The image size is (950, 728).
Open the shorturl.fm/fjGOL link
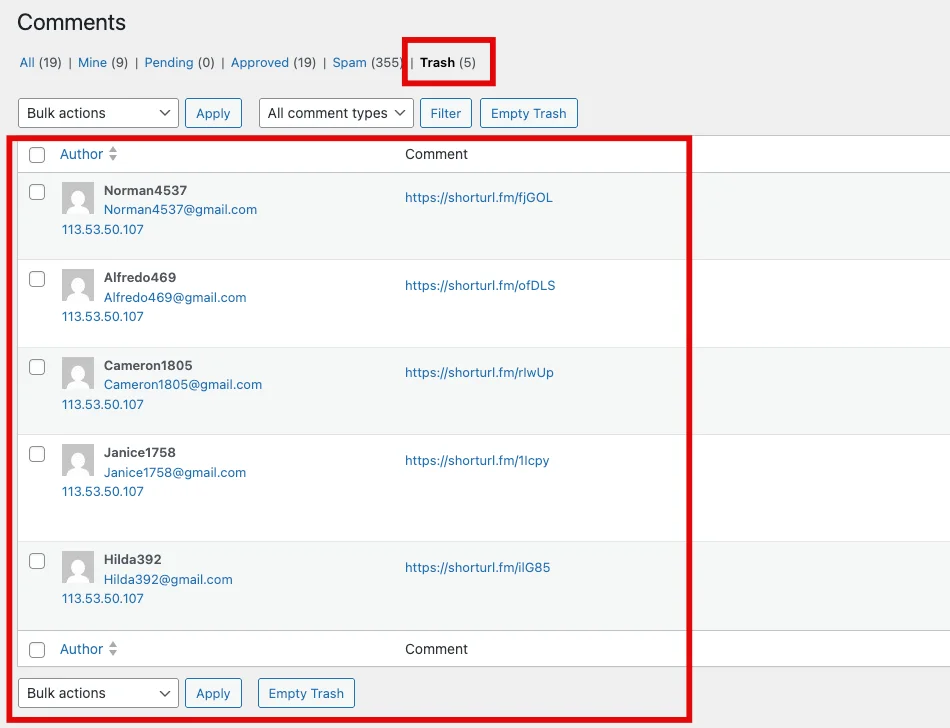pos(478,198)
